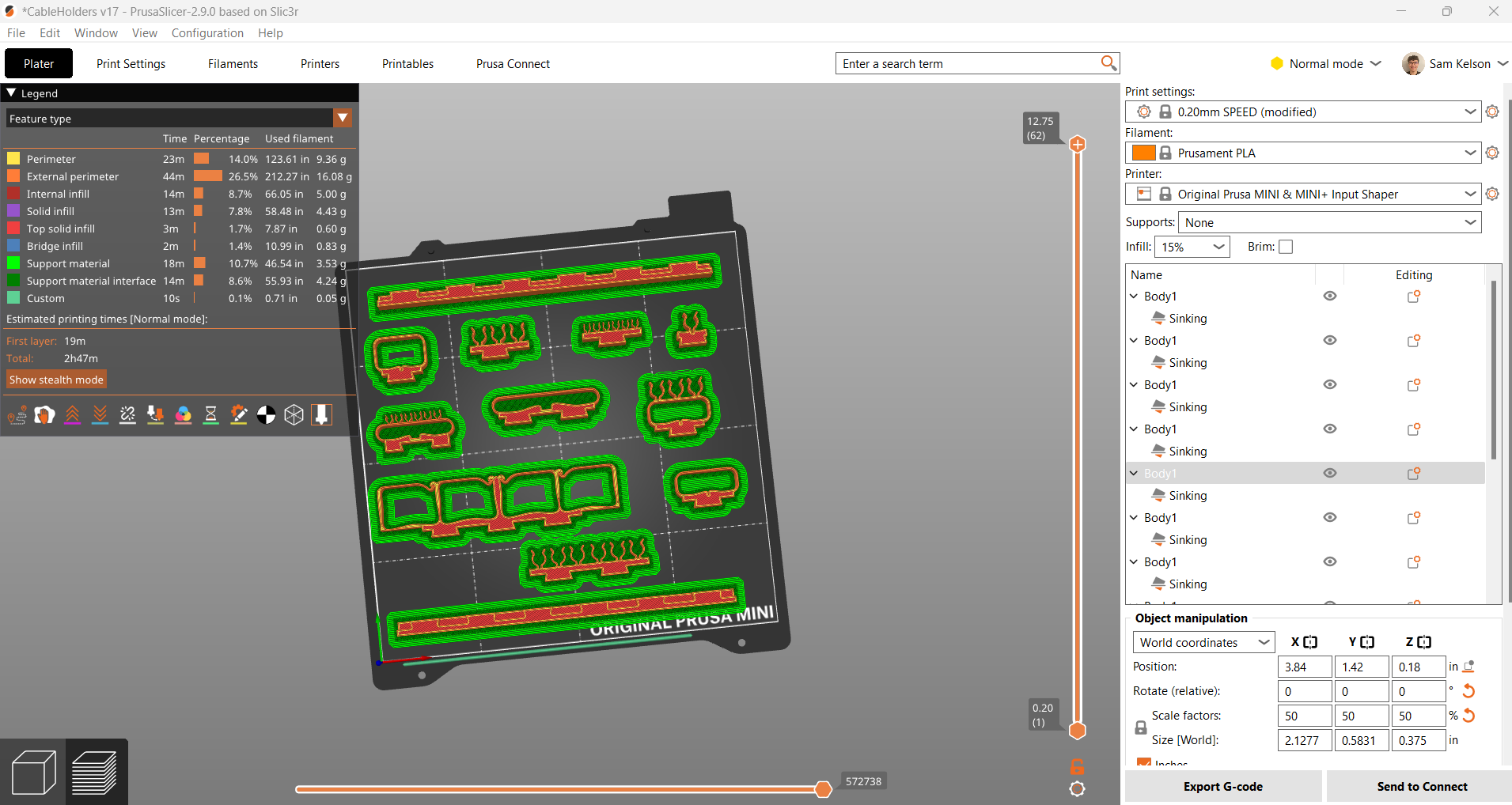The width and height of the screenshot is (1512, 805).
Task: Toggle Custom G-codes visibility icon
Action: click(x=239, y=415)
